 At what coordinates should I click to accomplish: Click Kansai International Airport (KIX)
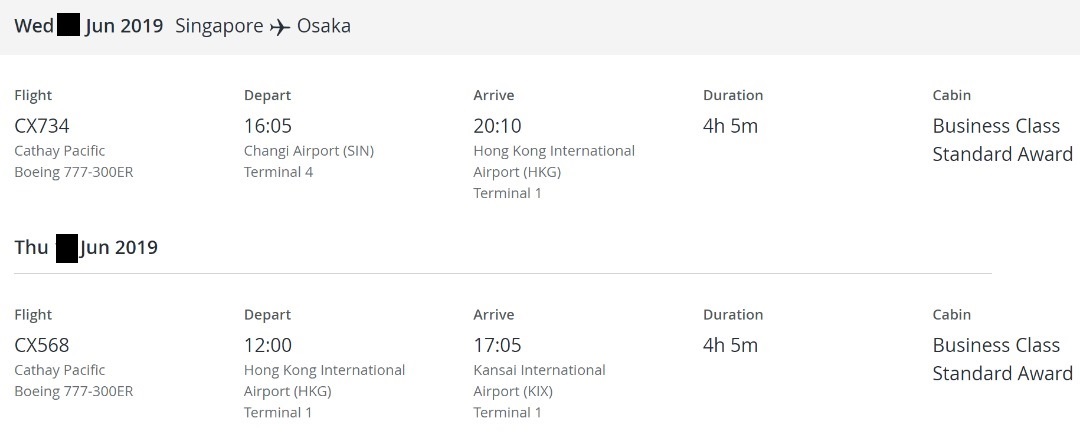[x=539, y=380]
